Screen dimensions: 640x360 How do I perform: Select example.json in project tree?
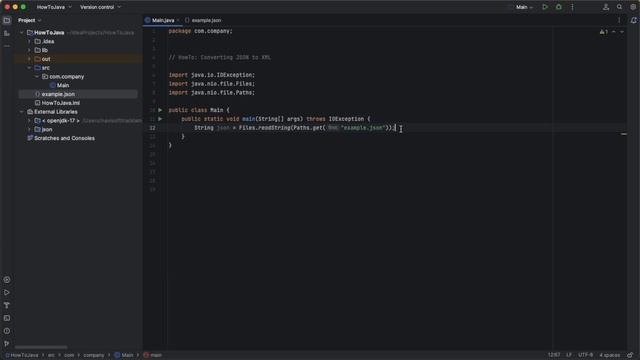(58, 94)
